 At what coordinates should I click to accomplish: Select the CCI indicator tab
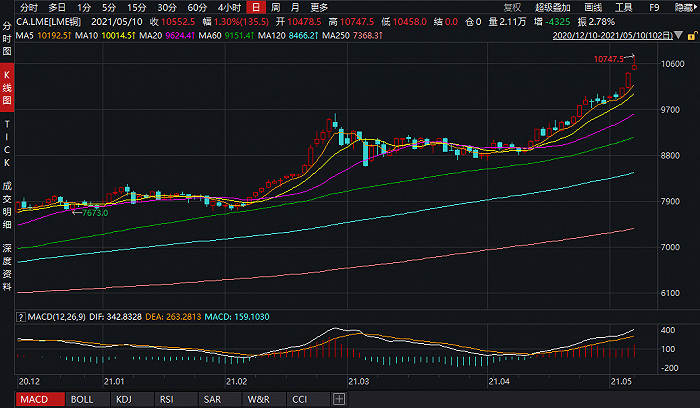coord(298,399)
